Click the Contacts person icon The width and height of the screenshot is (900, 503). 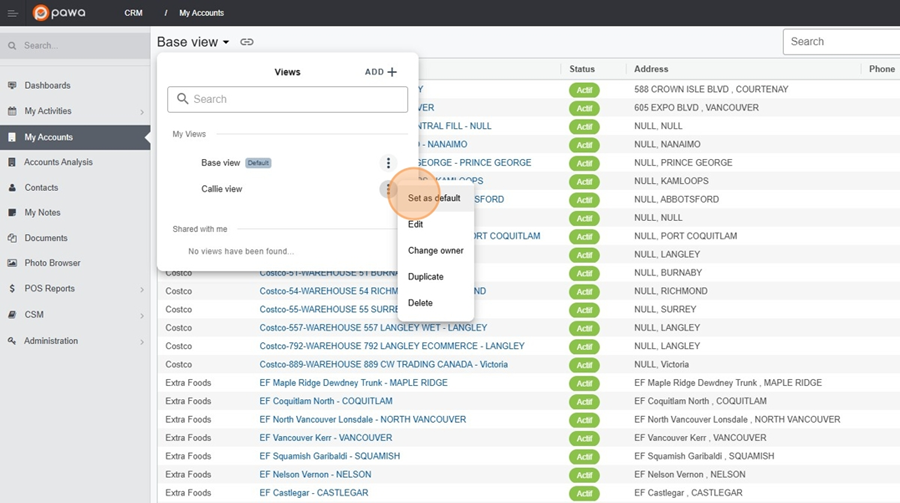12,188
